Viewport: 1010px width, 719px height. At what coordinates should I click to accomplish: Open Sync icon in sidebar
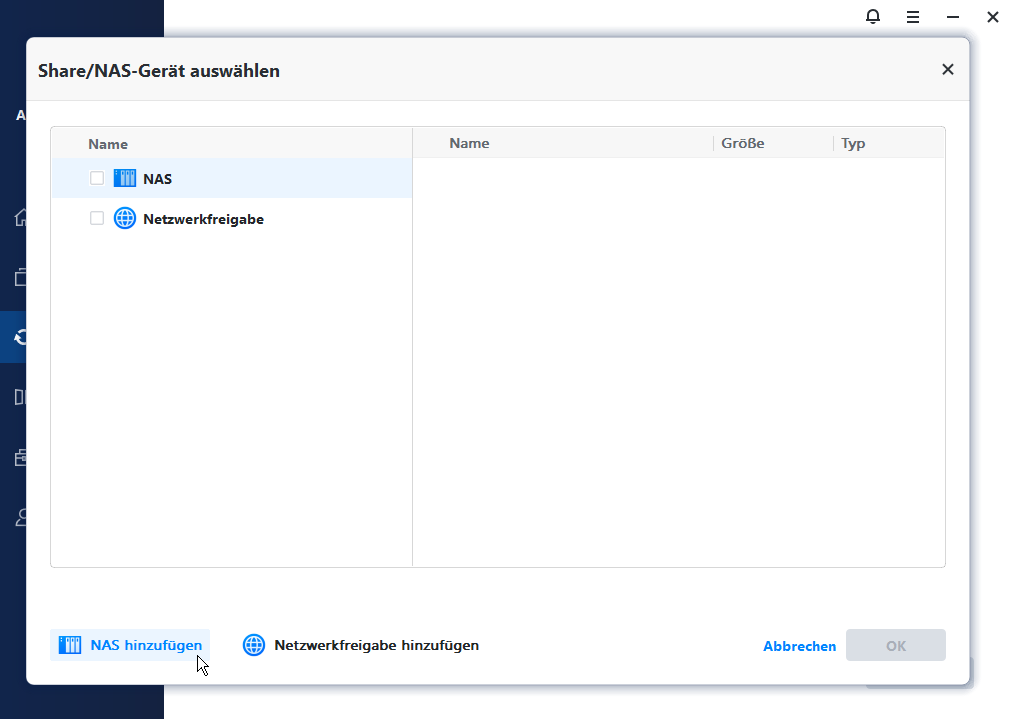point(20,337)
